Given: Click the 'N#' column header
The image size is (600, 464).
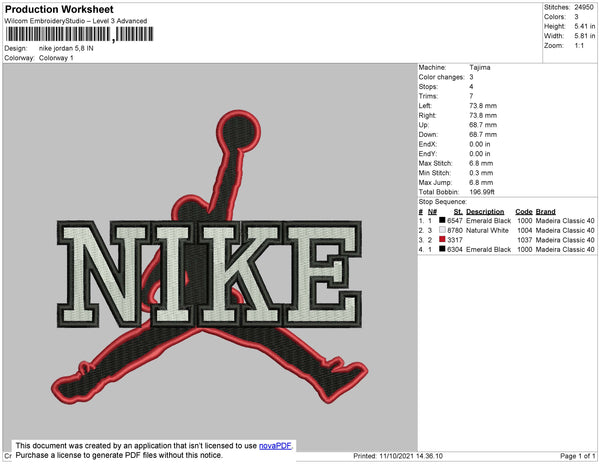Looking at the screenshot, I should click(x=432, y=212).
